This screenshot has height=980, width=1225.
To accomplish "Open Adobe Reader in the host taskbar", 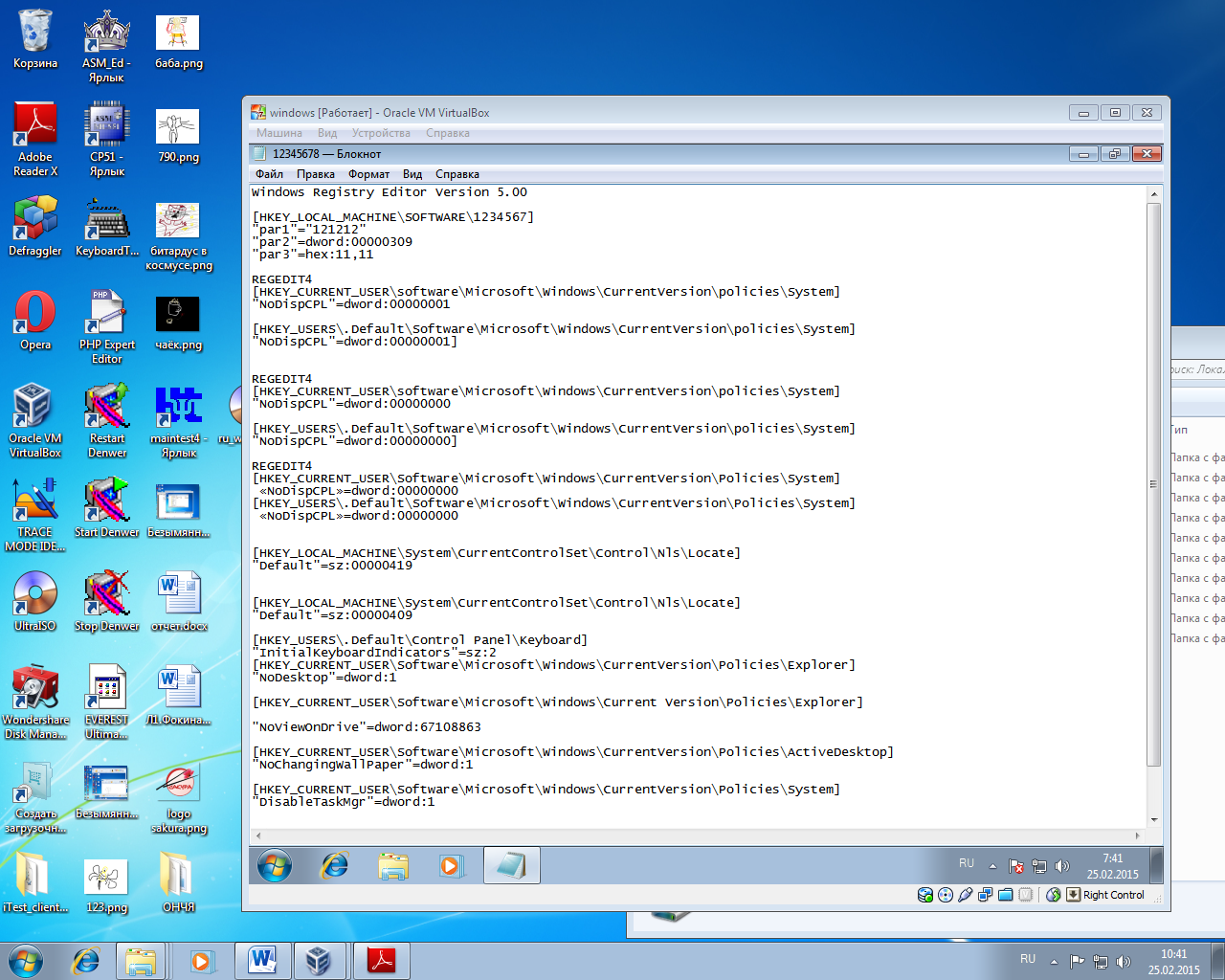I will click(381, 960).
